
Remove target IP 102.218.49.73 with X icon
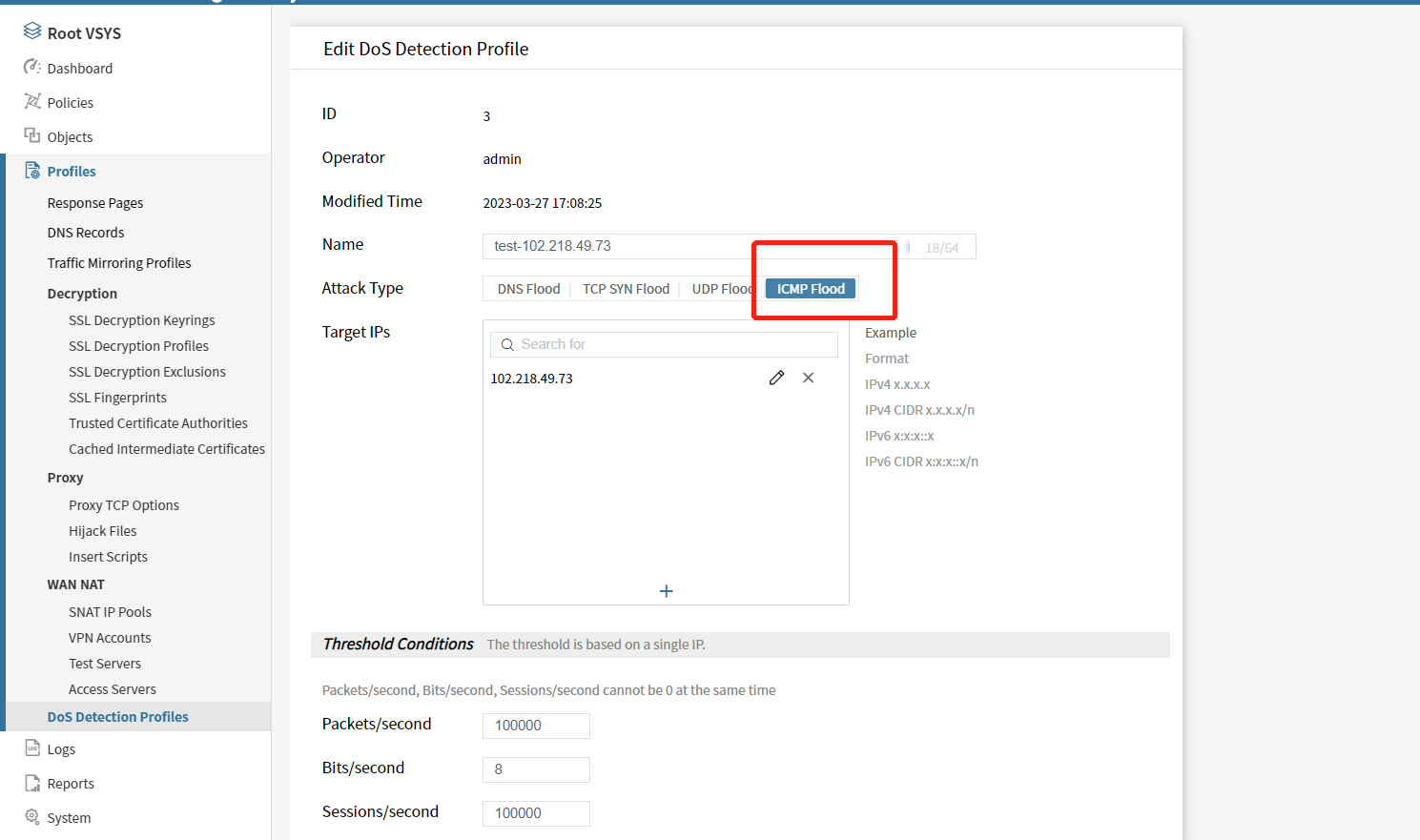808,379
